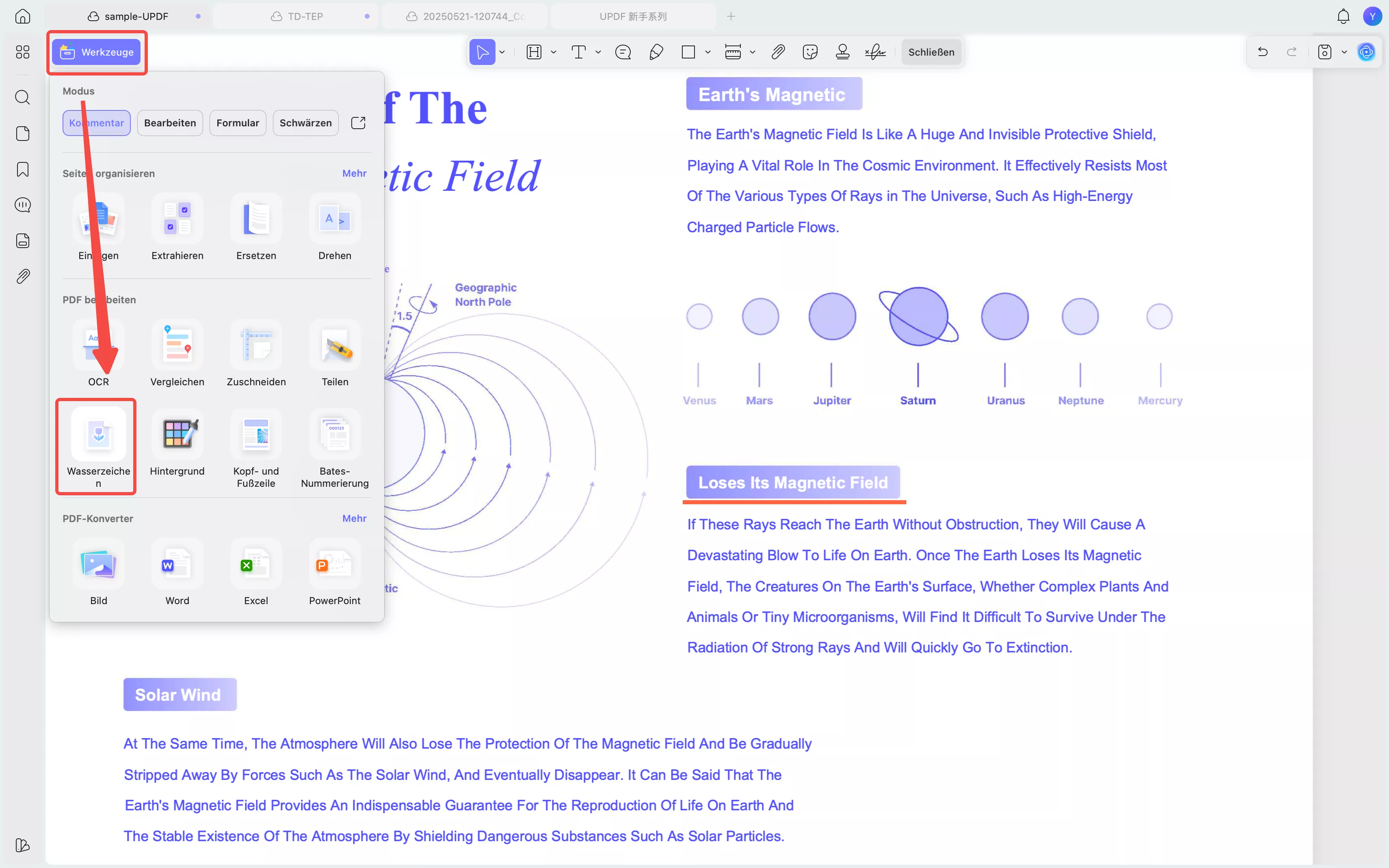Open the Wasserzeichen watermark tool

pos(98,434)
